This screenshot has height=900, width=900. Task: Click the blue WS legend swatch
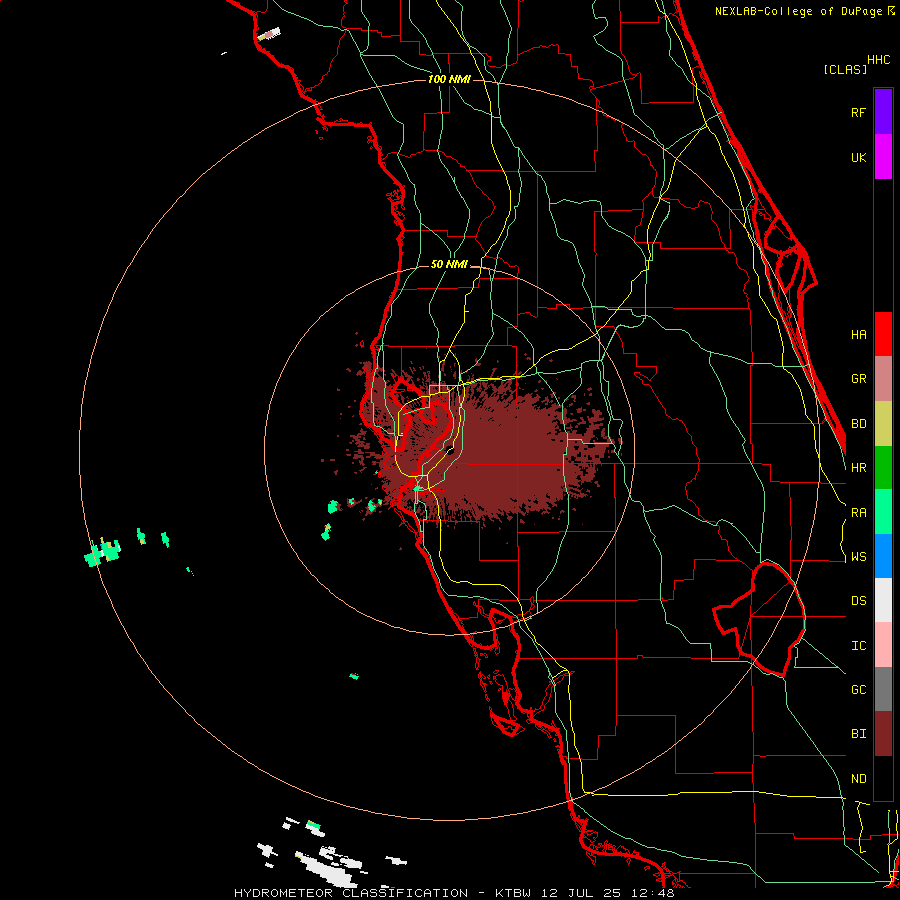point(883,556)
